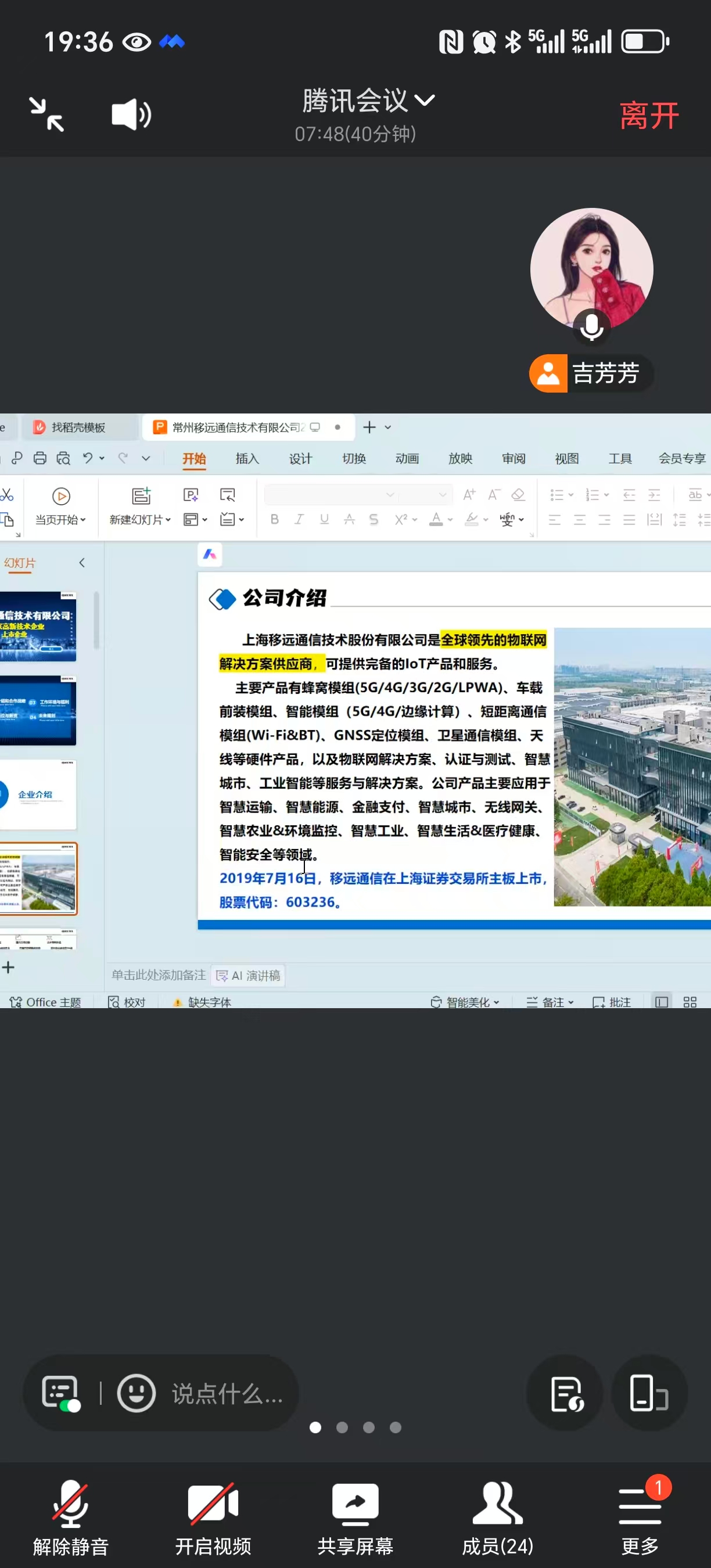Screen dimensions: 711x1568
Task: Open the chat messages icon
Action: pos(60,1393)
